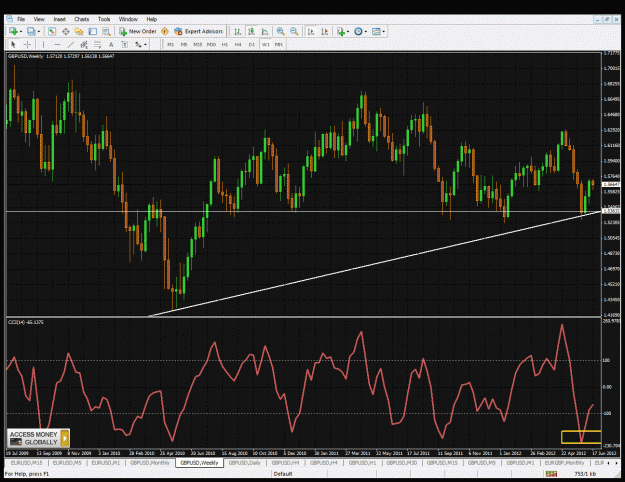This screenshot has width=625, height=482.
Task: Set timeframe to D1
Action: point(252,45)
